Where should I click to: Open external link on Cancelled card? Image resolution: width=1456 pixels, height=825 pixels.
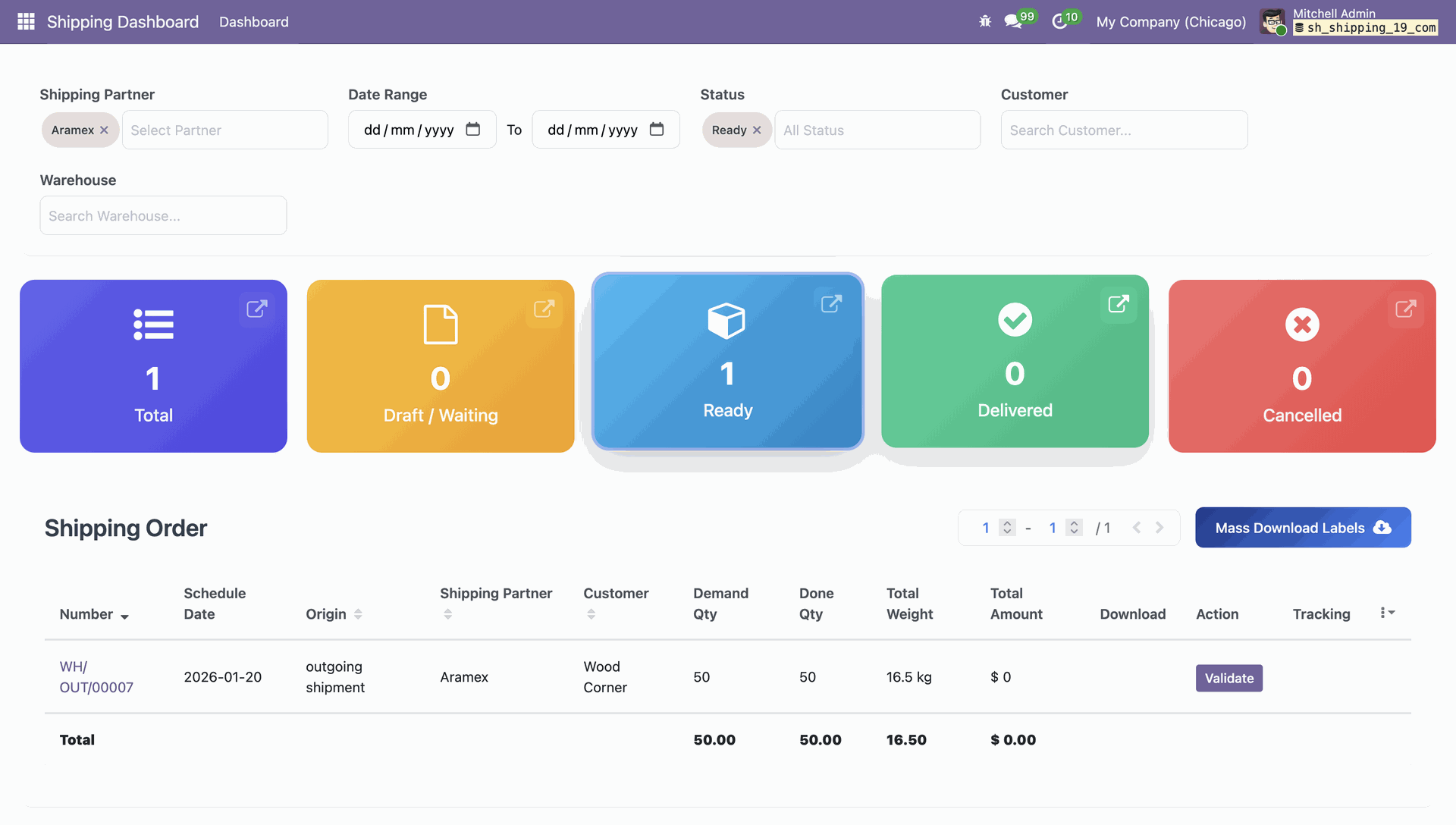[1405, 309]
